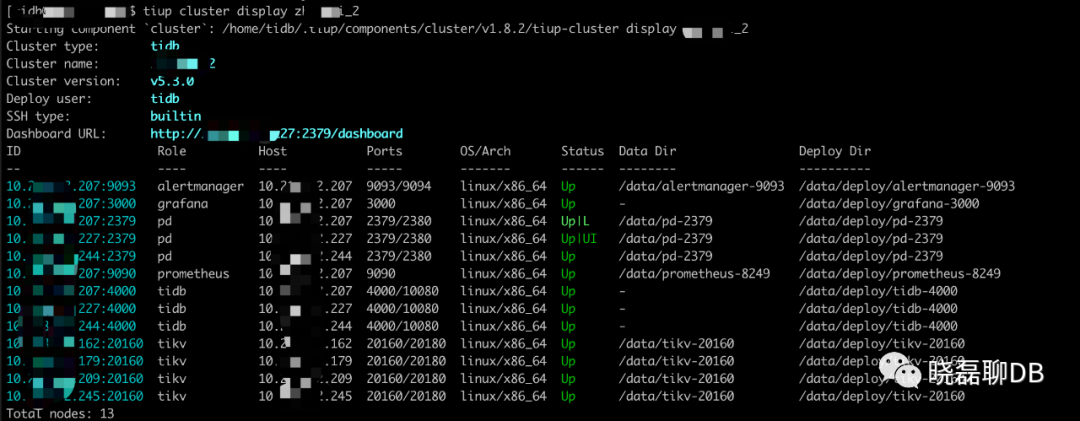Click the ID column header
The height and width of the screenshot is (421, 1080).
point(14,151)
